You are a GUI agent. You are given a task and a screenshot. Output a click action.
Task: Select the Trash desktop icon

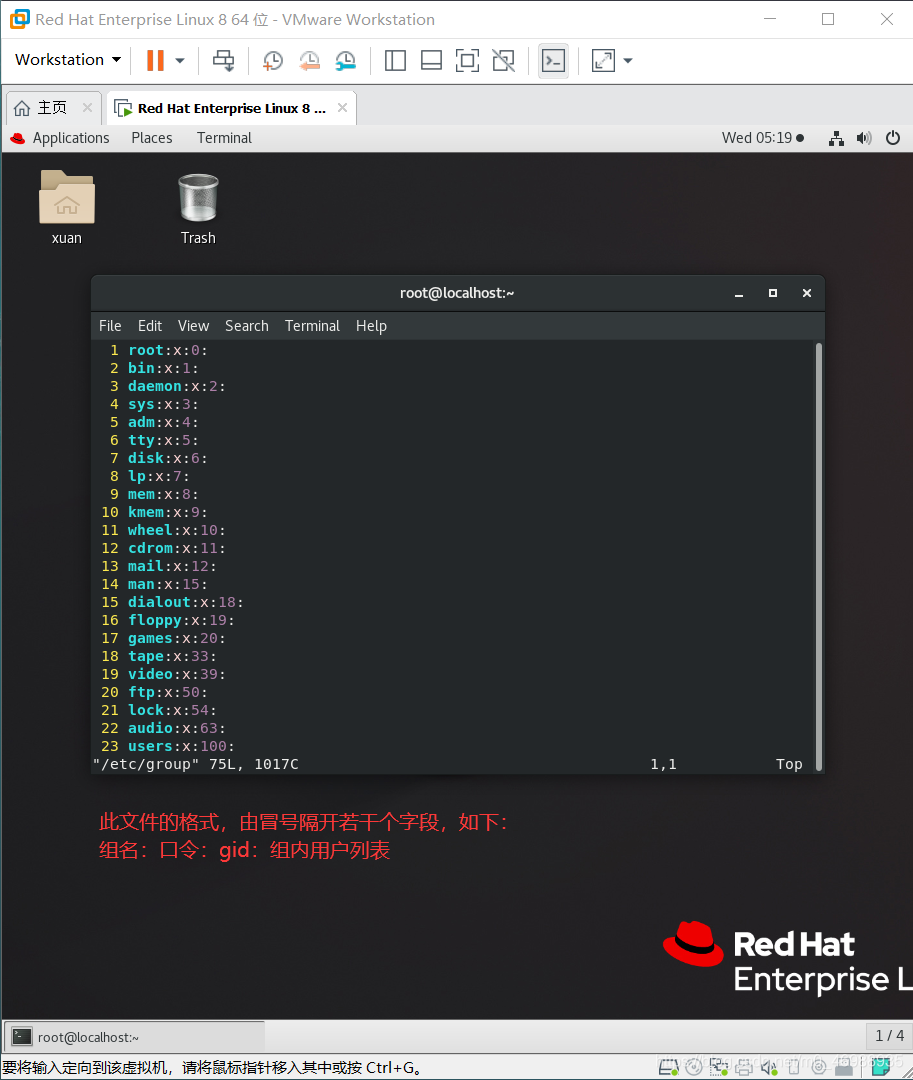[198, 208]
